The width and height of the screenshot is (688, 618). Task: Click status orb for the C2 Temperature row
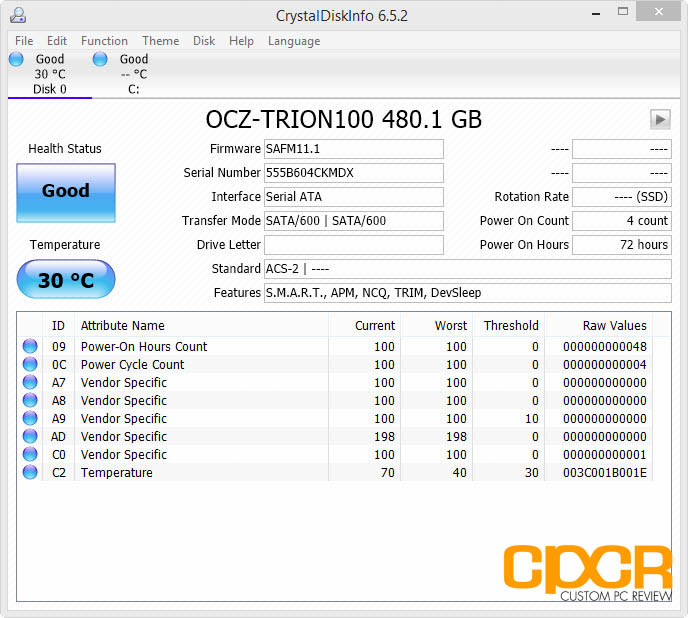click(x=30, y=472)
